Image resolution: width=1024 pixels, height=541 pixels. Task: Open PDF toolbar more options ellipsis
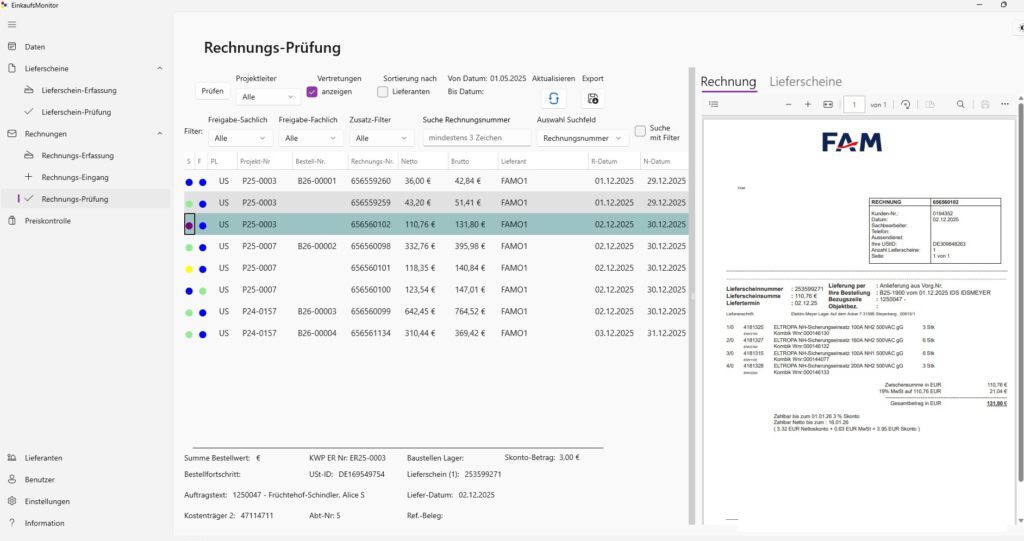pos(1005,105)
